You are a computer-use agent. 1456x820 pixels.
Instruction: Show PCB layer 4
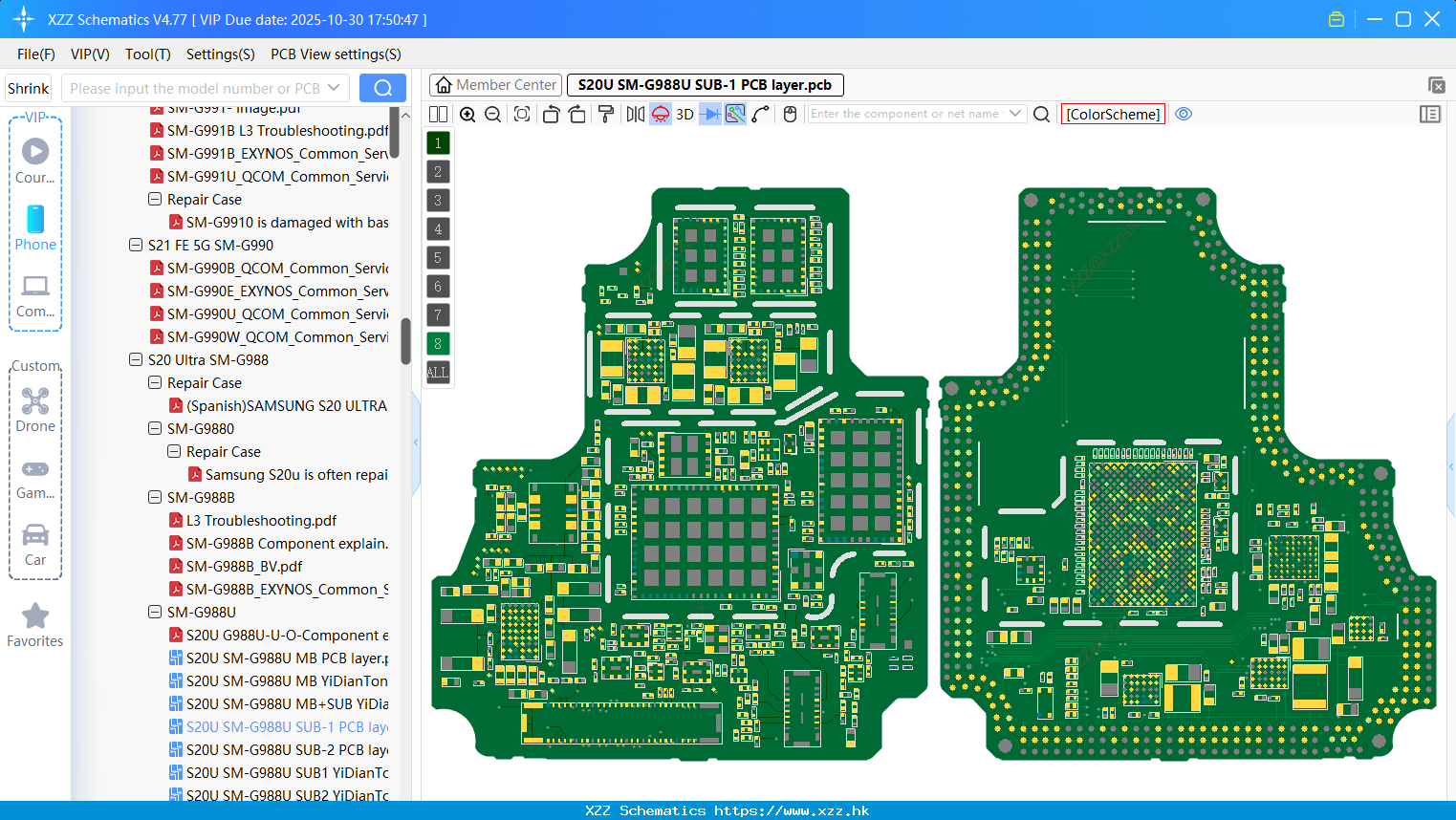[x=438, y=228]
